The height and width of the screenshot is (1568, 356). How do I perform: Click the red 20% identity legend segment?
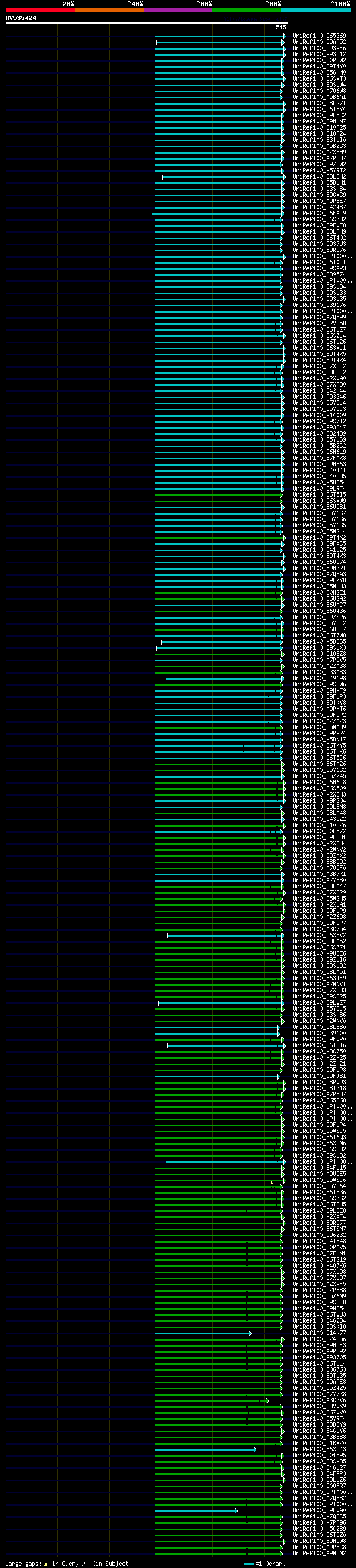click(x=39, y=10)
